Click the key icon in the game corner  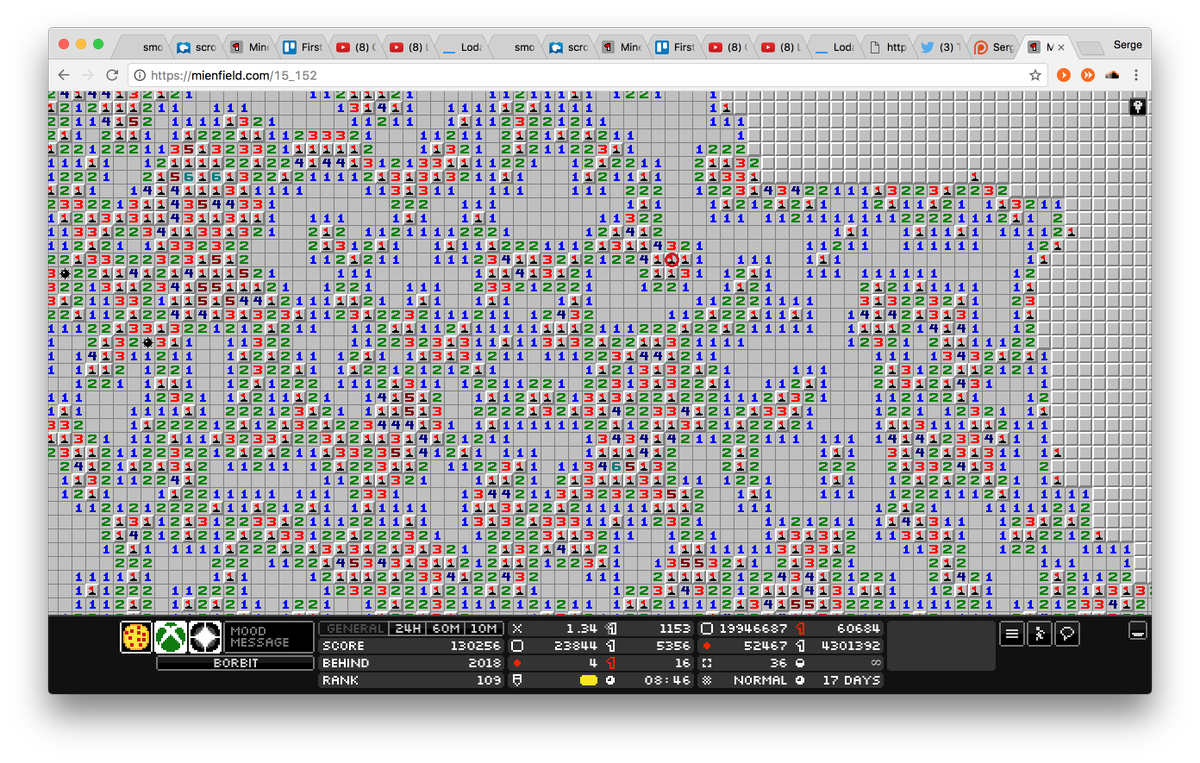(1138, 106)
